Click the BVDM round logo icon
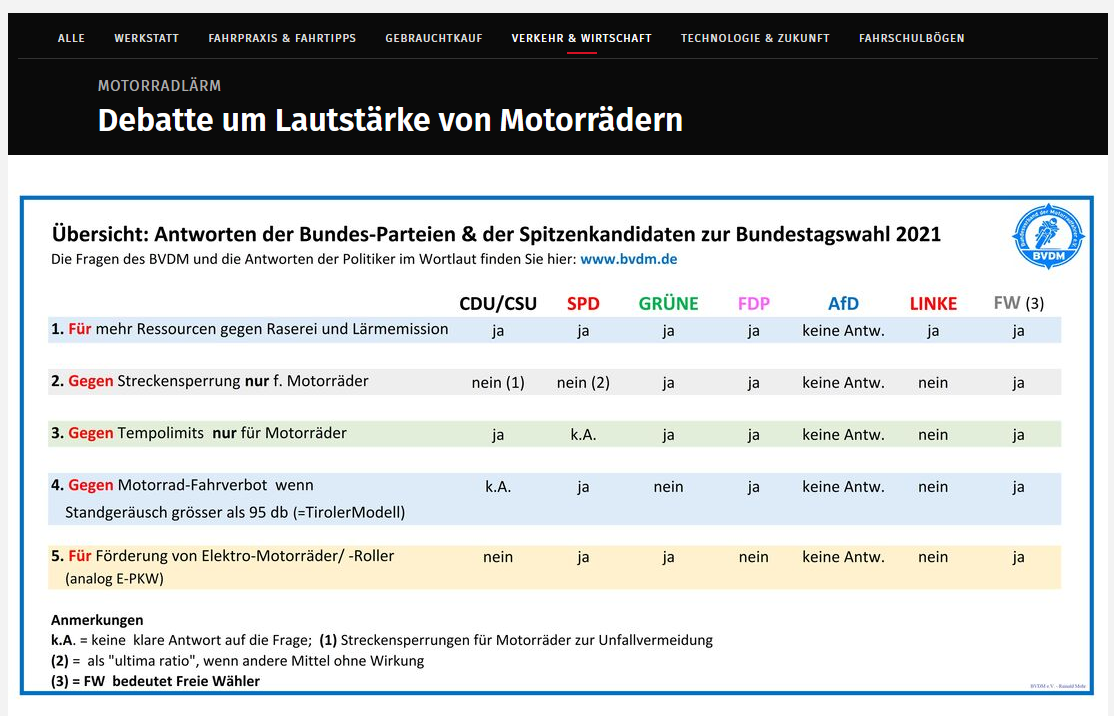The width and height of the screenshot is (1114, 716). pyautogui.click(x=1048, y=237)
